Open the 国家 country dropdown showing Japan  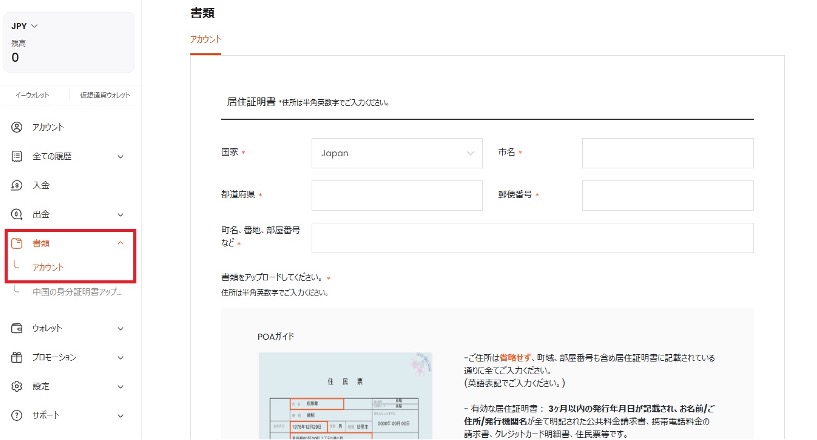[x=396, y=153]
